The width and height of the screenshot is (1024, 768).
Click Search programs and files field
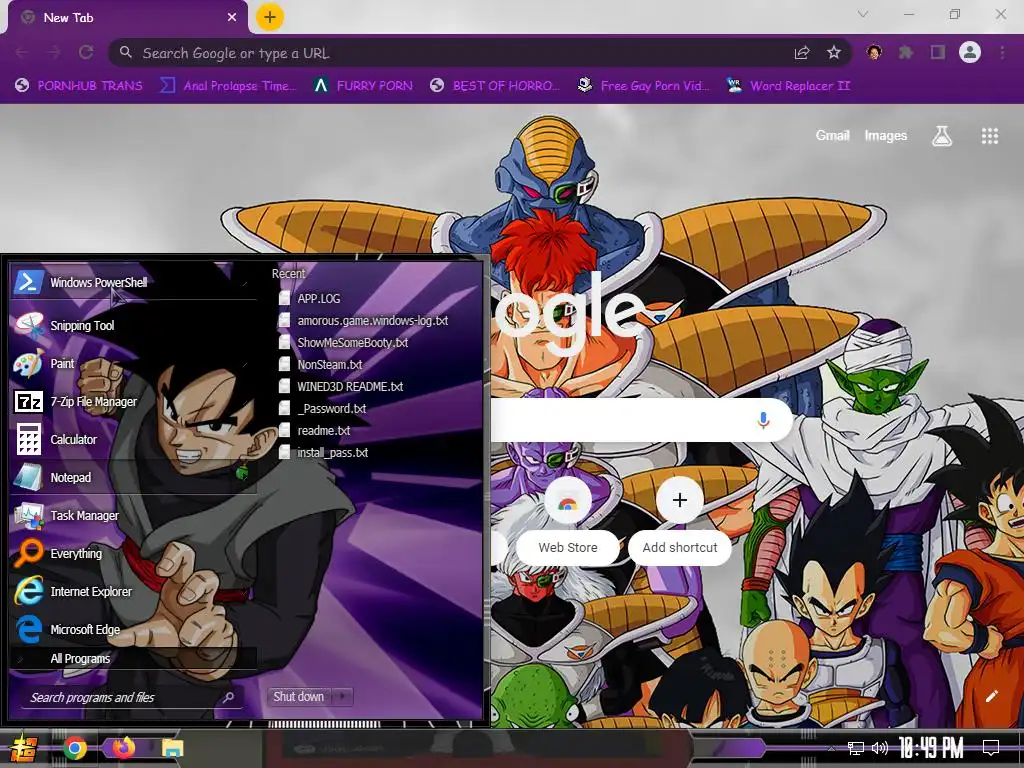133,697
